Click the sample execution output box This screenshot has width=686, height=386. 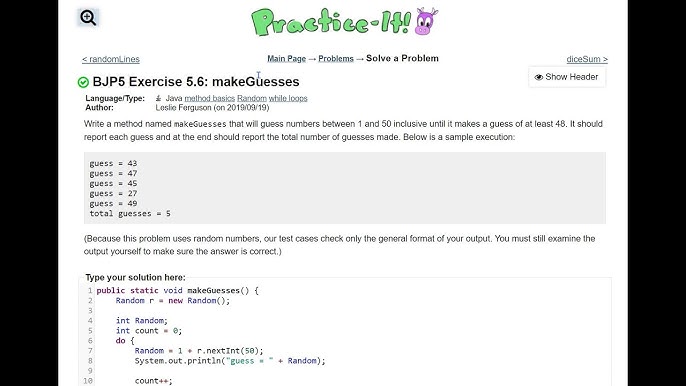tap(345, 188)
